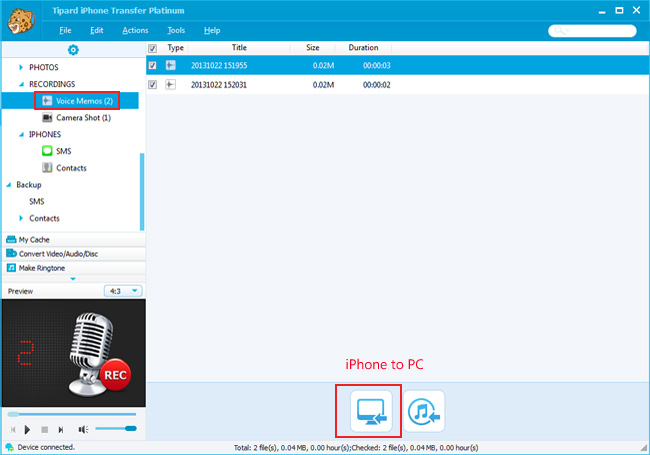Uncheck memo 20131022 152031 checkbox

click(x=153, y=85)
